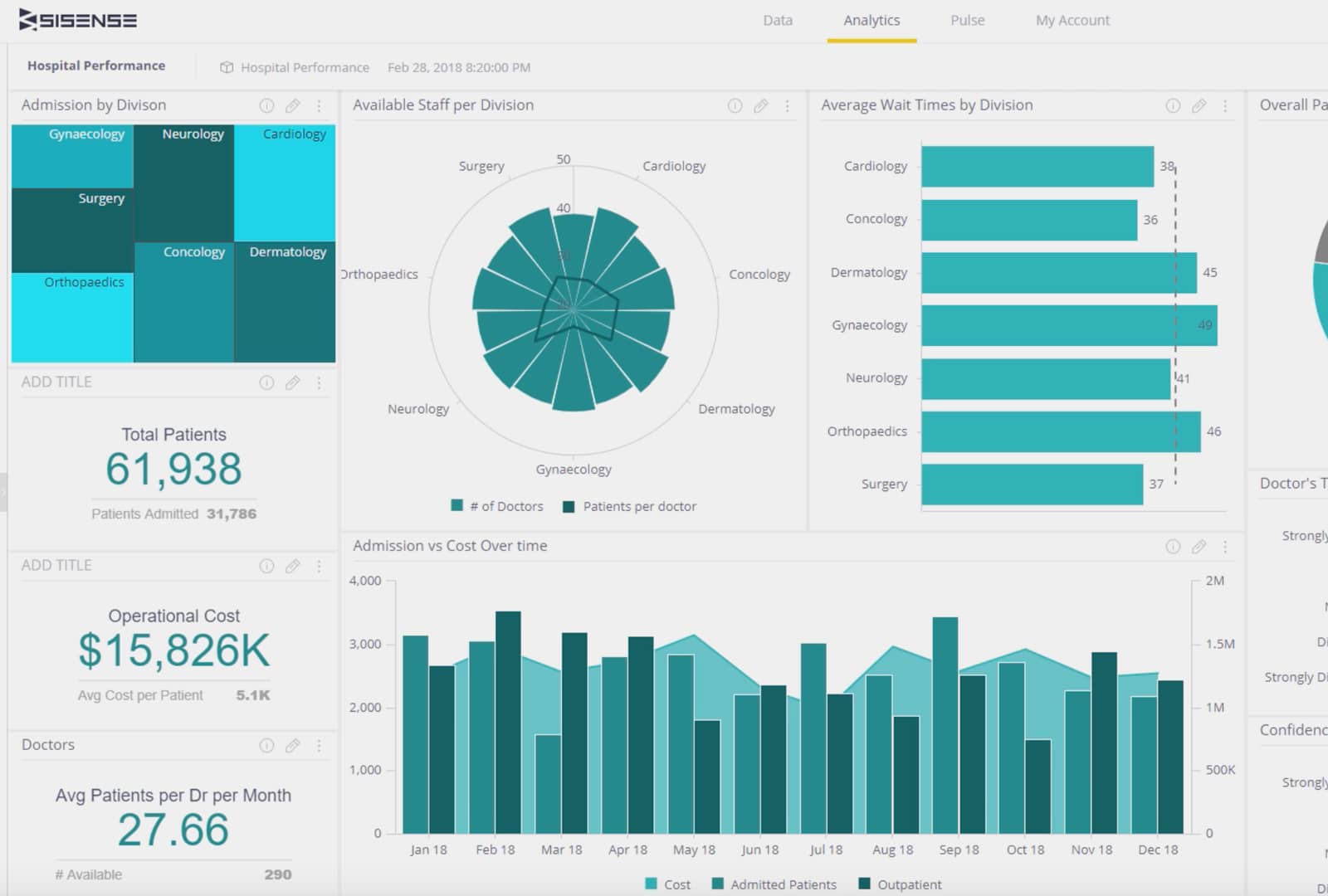Click the edit pencil on the Total Patients widget

(292, 383)
